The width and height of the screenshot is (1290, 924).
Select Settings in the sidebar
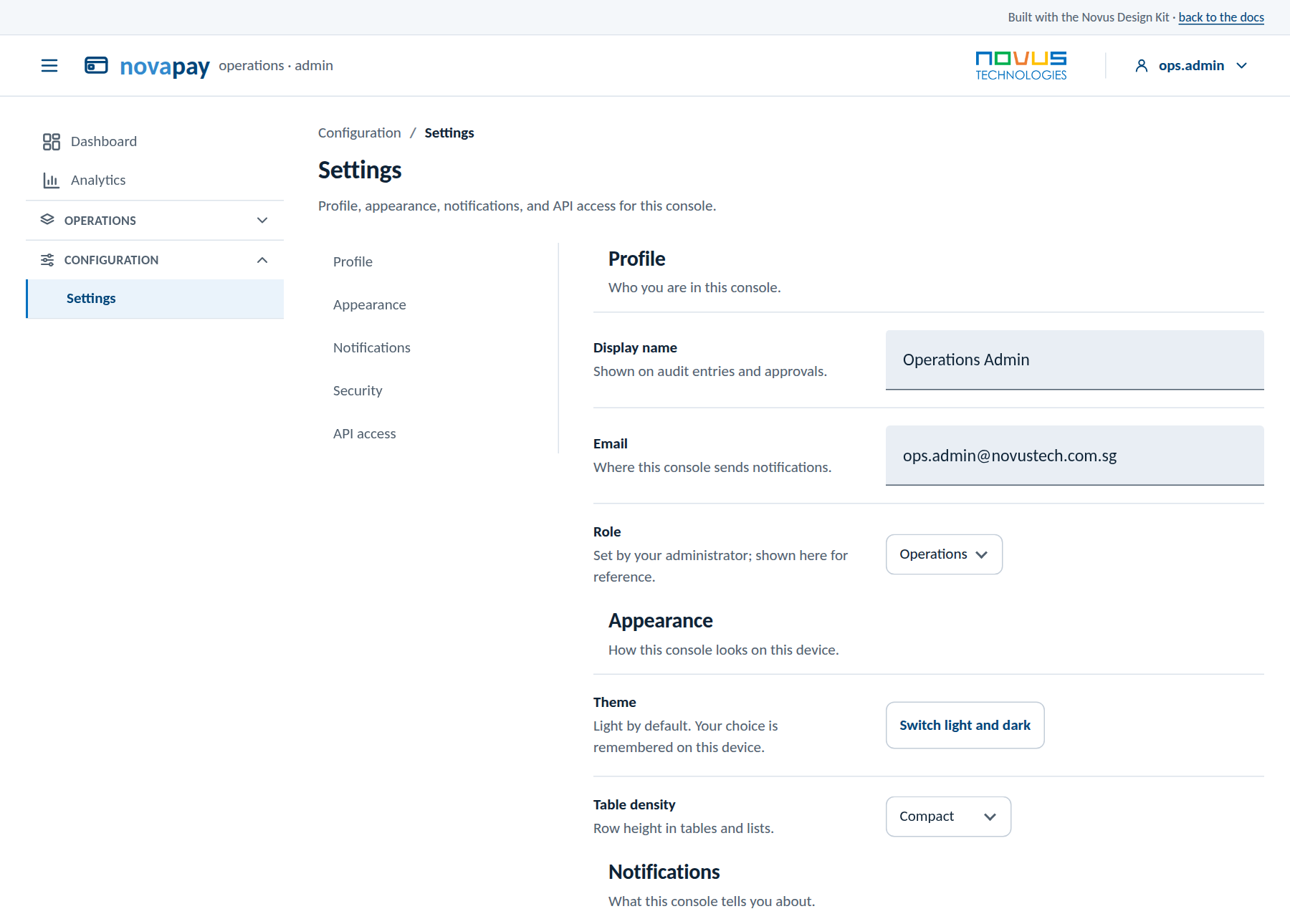pyautogui.click(x=155, y=299)
